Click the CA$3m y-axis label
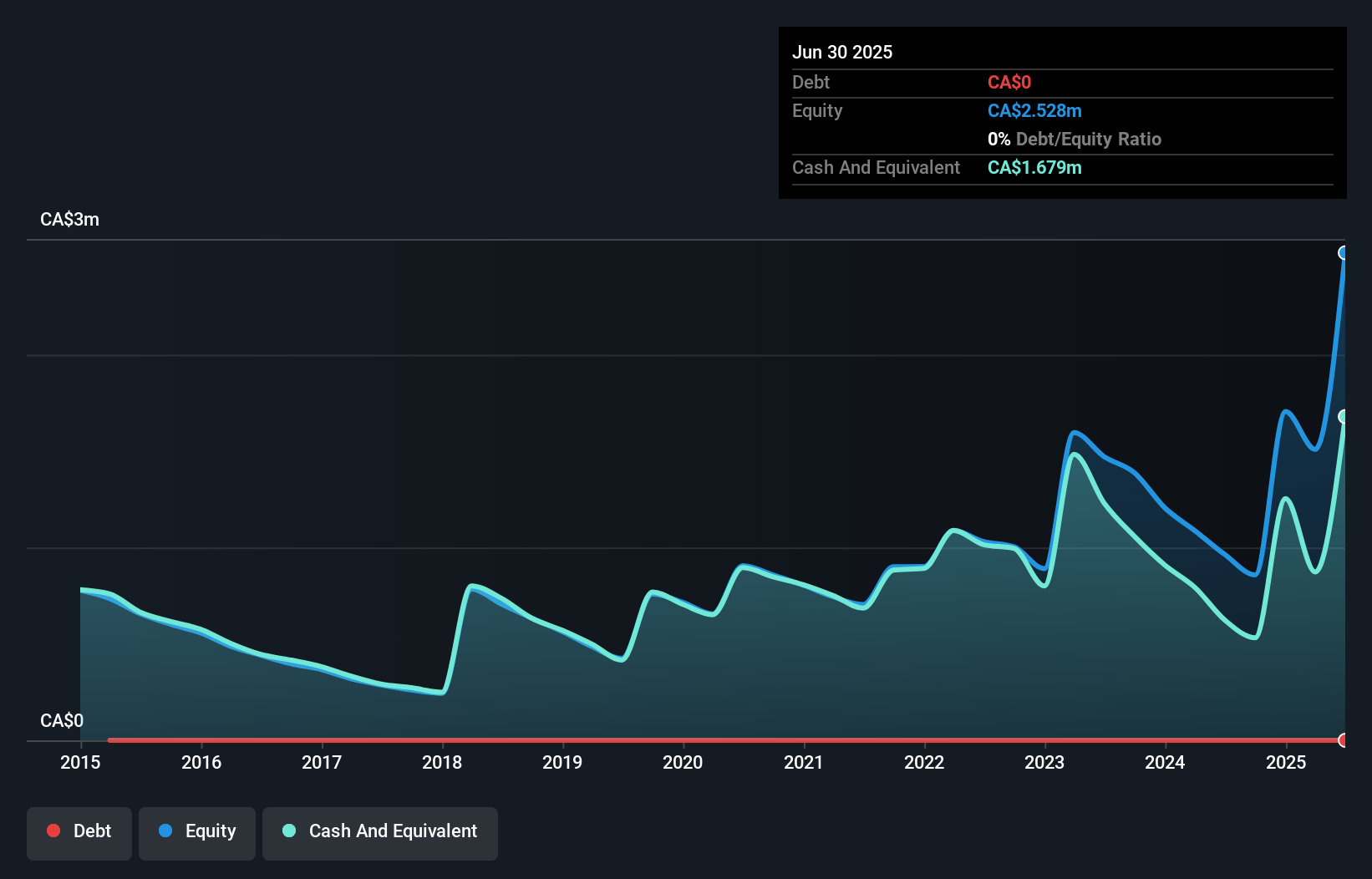Image resolution: width=1372 pixels, height=879 pixels. tap(70, 220)
